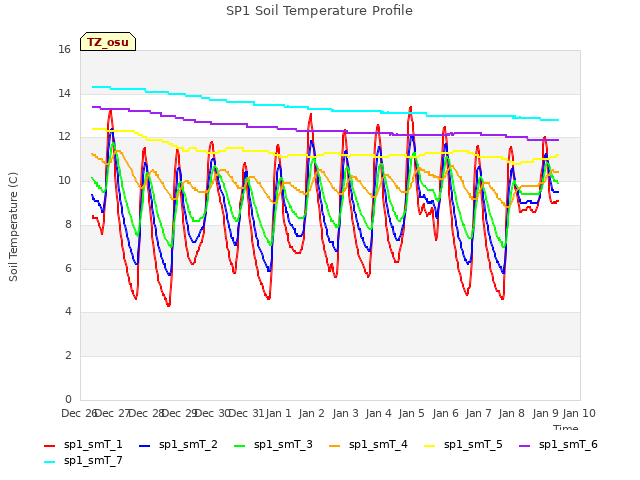
Task: Click the Soil Temperature (C) axis label
Action: (x=13, y=227)
